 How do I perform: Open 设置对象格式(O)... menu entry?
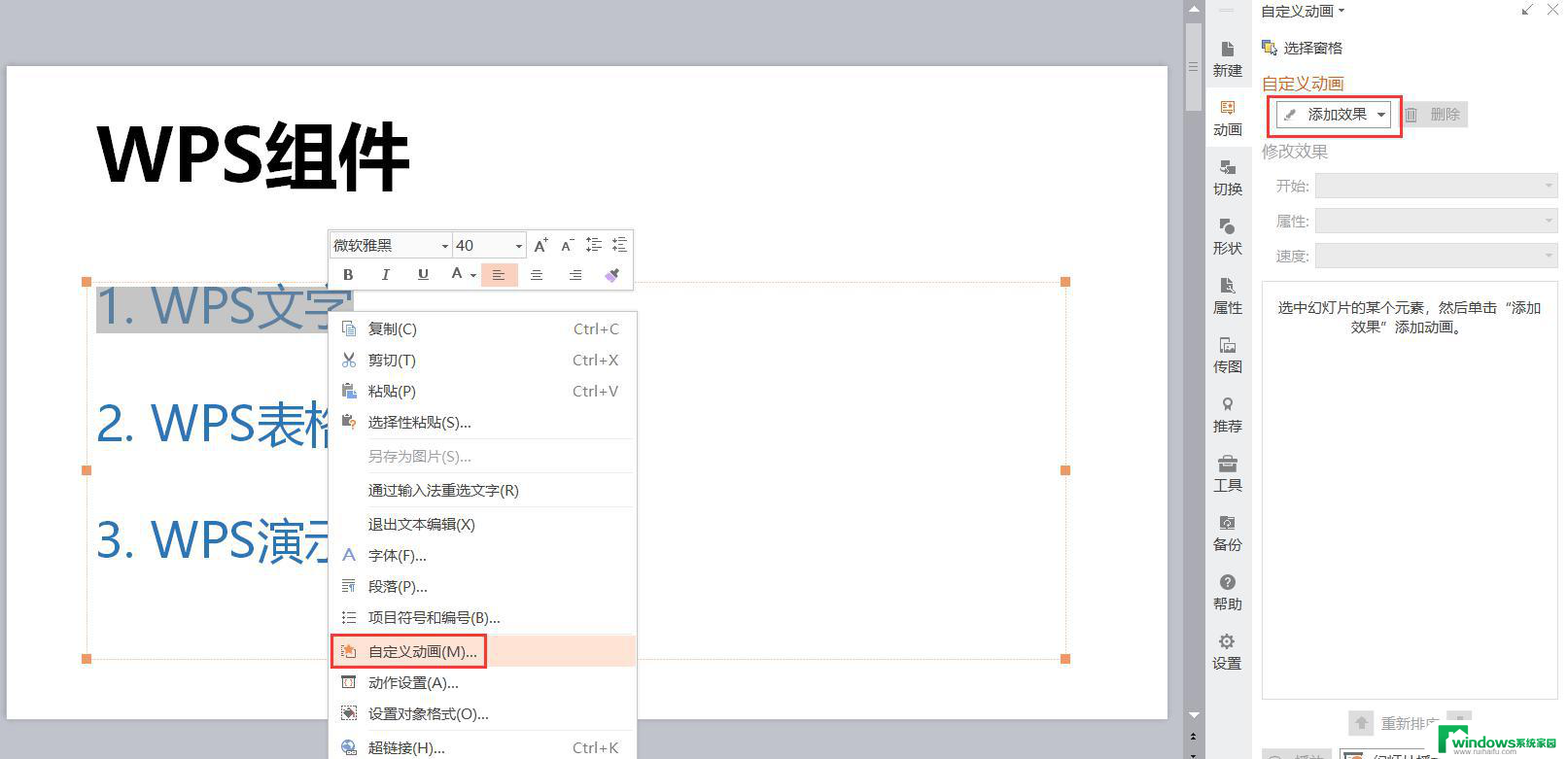tap(483, 713)
